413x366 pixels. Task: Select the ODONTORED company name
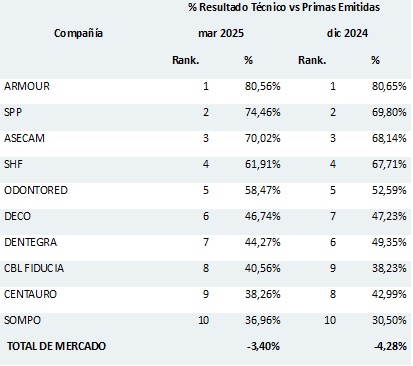click(36, 190)
